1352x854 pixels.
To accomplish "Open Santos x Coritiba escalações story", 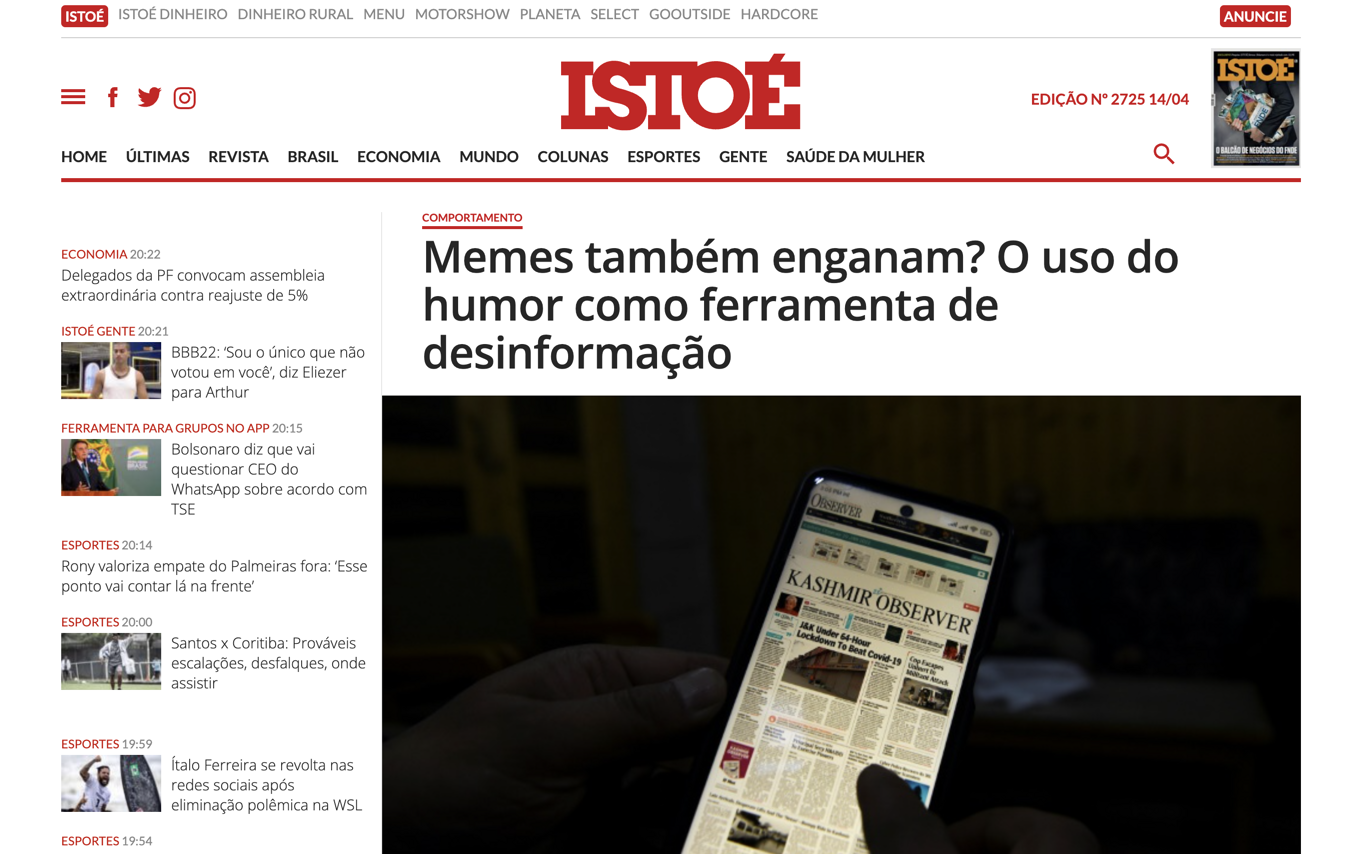I will point(268,663).
